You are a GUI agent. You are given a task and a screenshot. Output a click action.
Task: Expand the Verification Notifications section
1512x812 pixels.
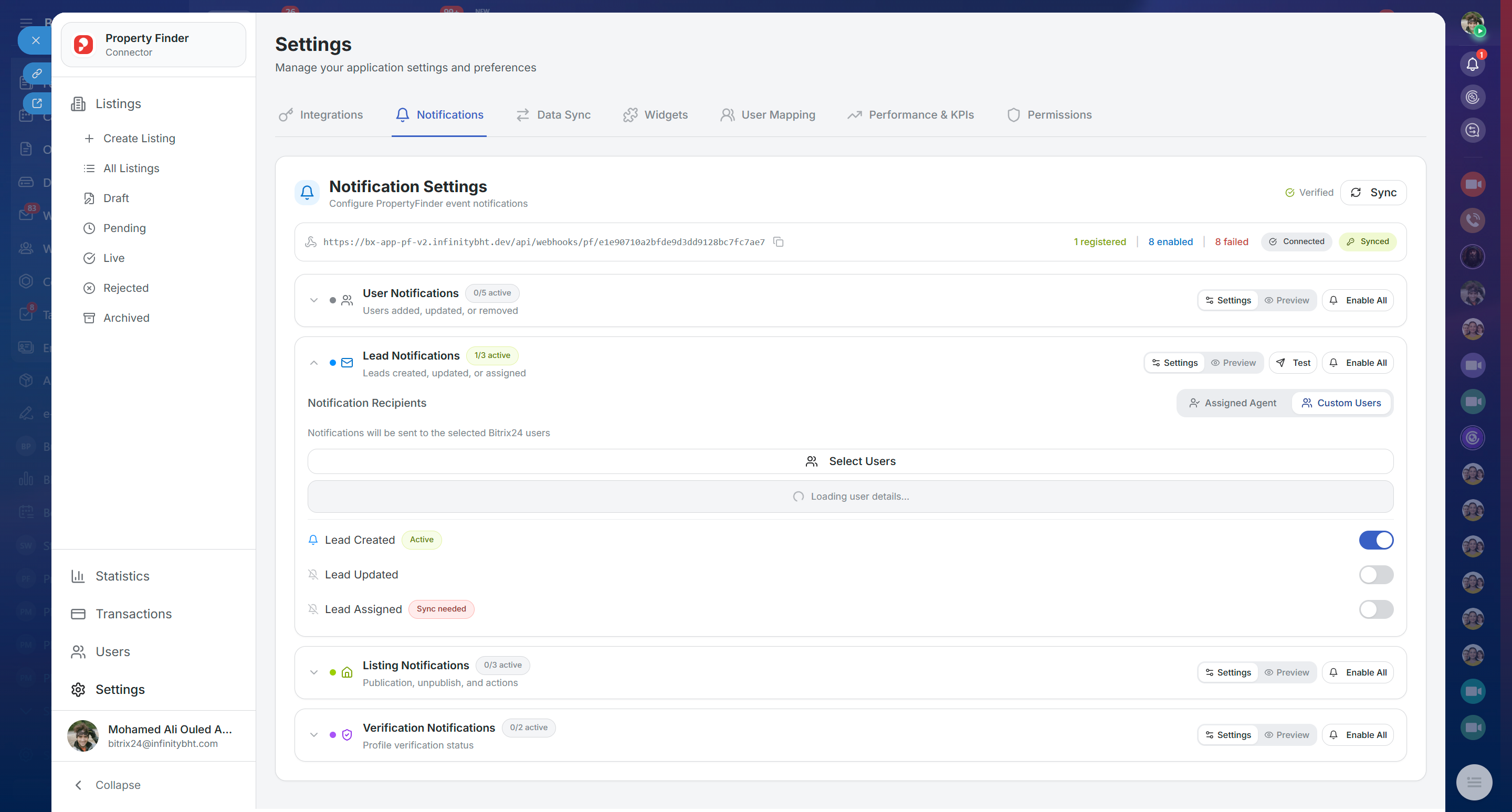(x=314, y=734)
